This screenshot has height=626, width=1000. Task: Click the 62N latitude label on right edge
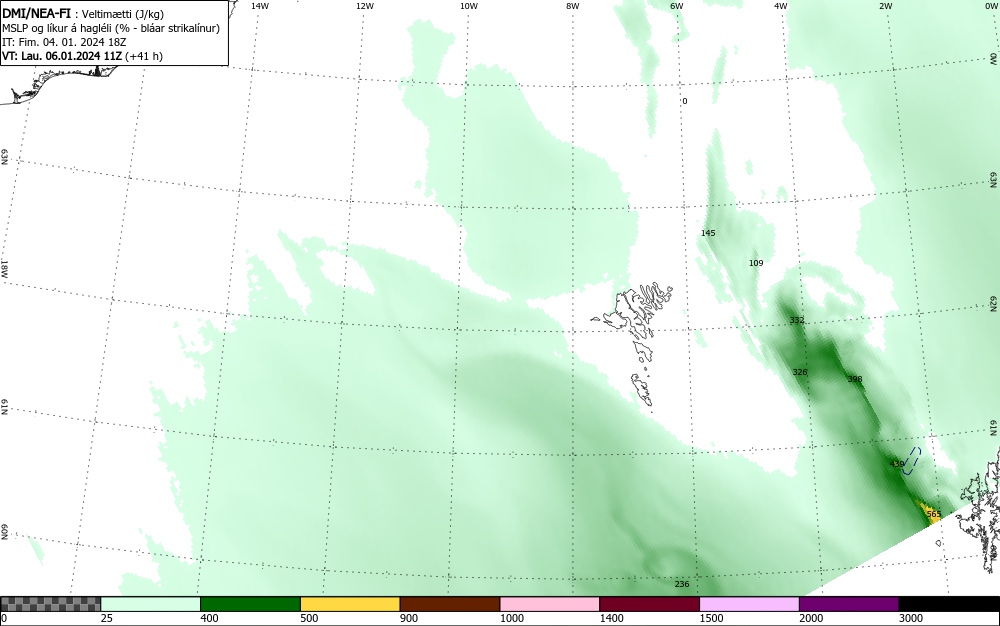tap(994, 303)
